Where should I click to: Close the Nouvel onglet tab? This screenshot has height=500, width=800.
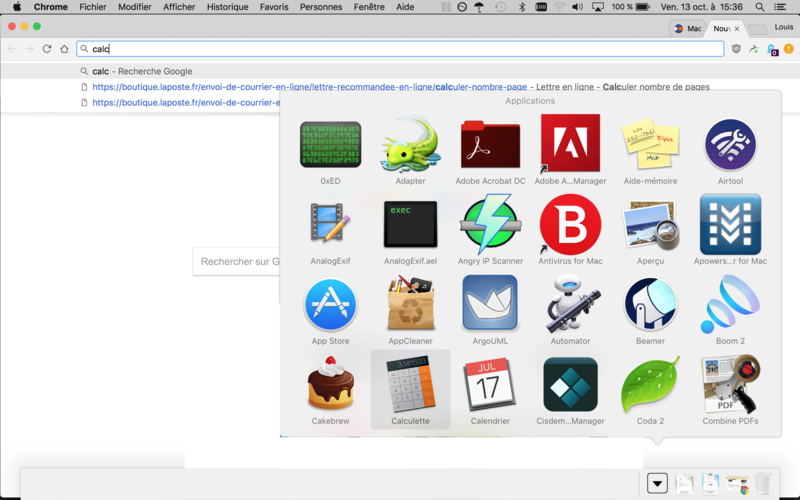(x=737, y=29)
